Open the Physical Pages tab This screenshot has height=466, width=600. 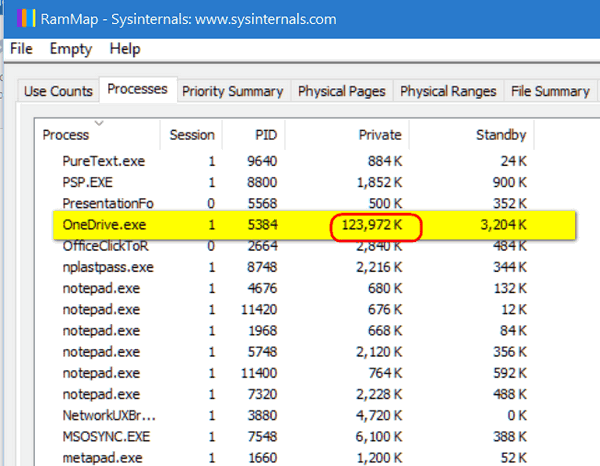point(341,91)
